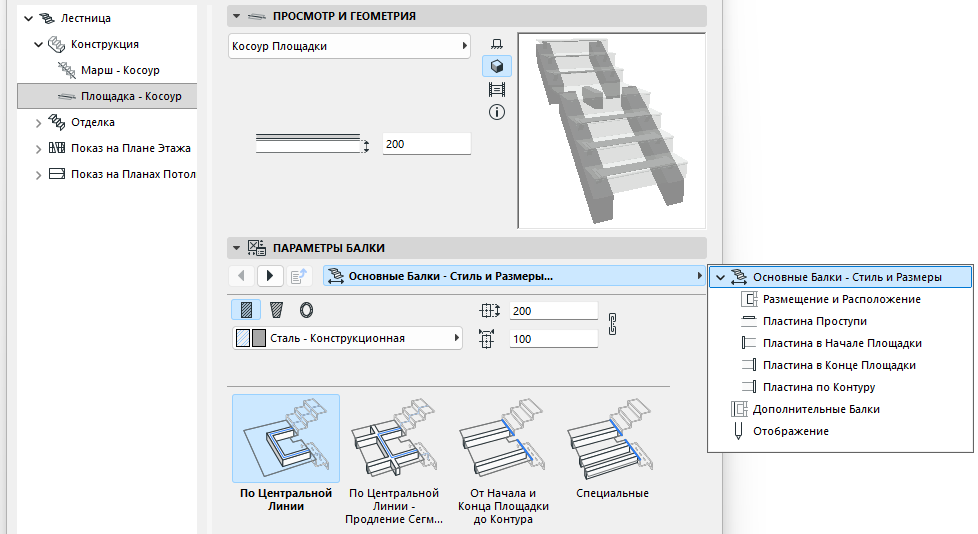Toggle the dimension chain link icon

click(x=612, y=324)
